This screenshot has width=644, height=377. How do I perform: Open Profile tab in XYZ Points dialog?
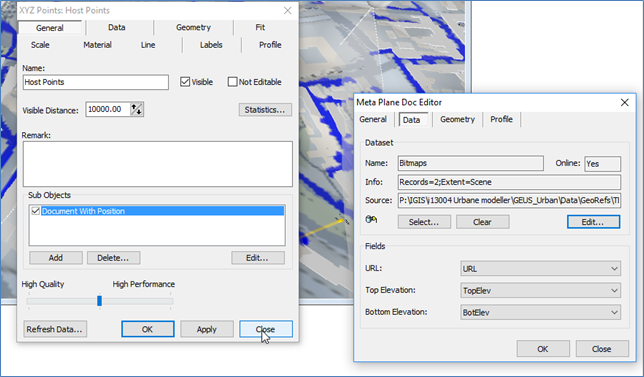click(x=270, y=45)
